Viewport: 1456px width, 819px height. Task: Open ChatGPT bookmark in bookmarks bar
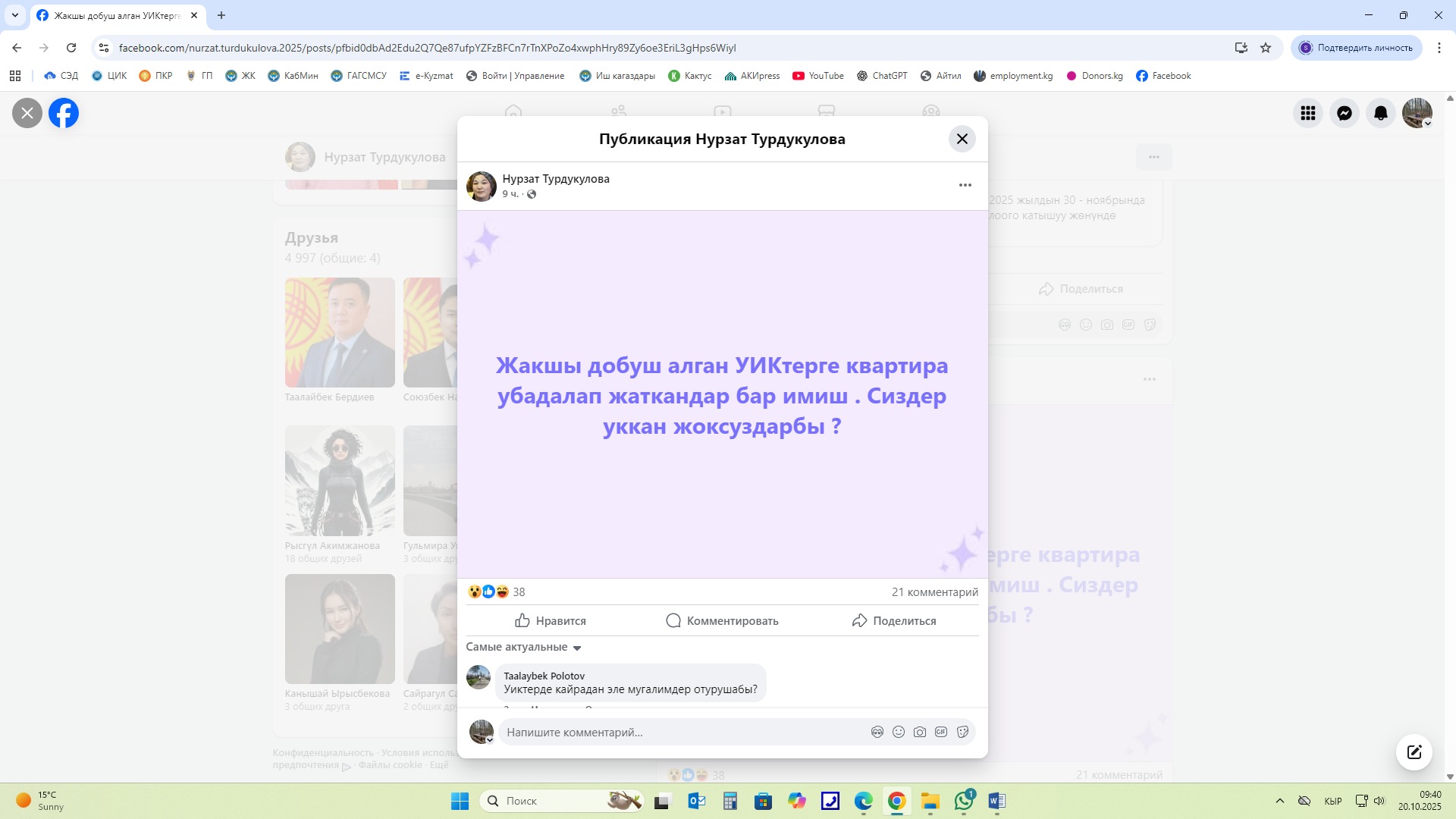point(881,76)
